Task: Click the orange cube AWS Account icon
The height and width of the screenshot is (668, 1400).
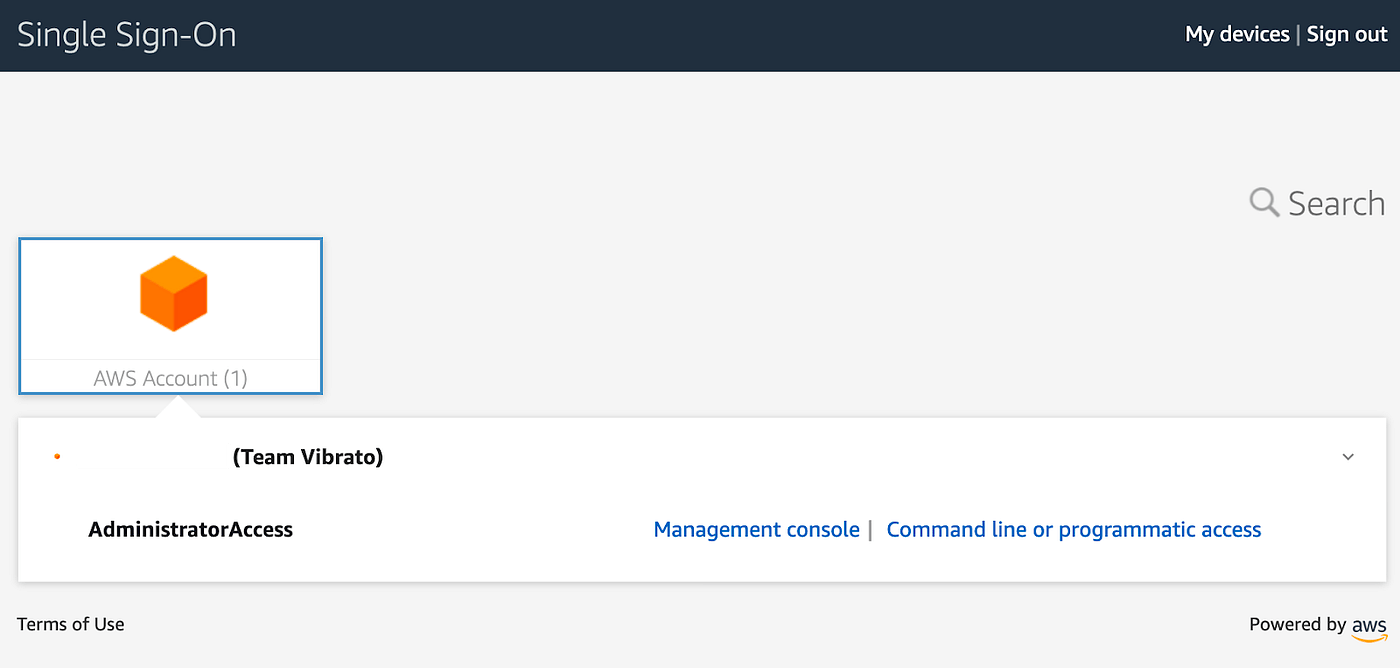Action: [x=173, y=293]
